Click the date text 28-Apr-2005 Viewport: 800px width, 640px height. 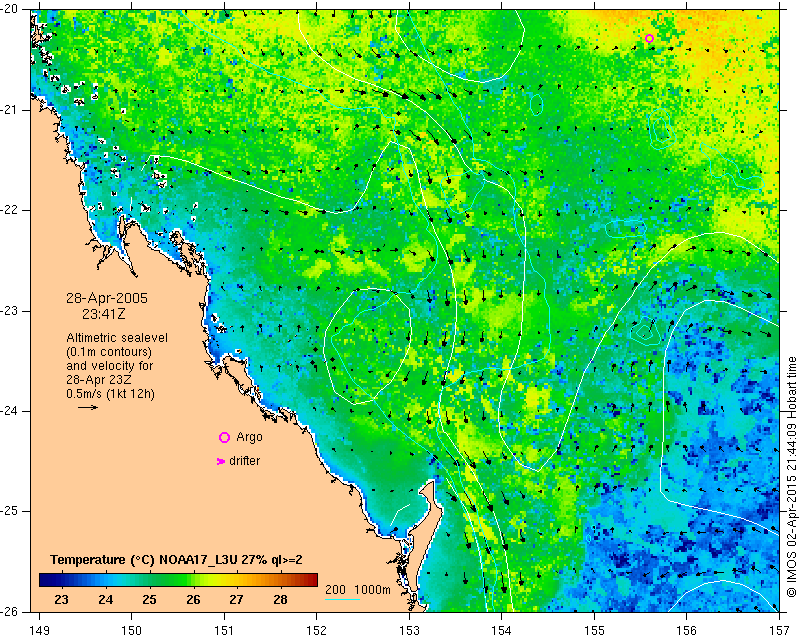107,298
